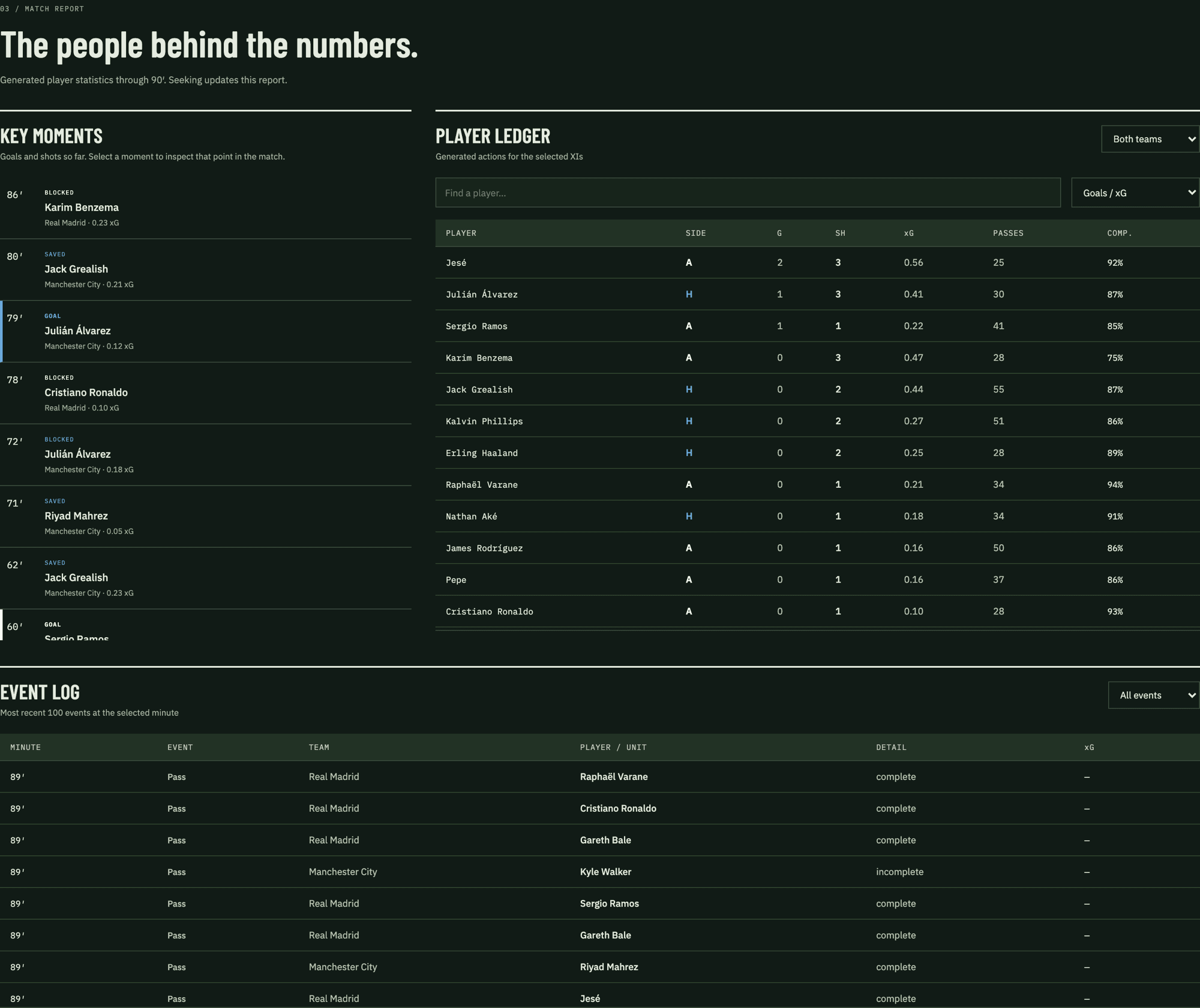1200x1008 pixels.
Task: Select the 72' Julián Álvarez blocked moment
Action: click(206, 455)
